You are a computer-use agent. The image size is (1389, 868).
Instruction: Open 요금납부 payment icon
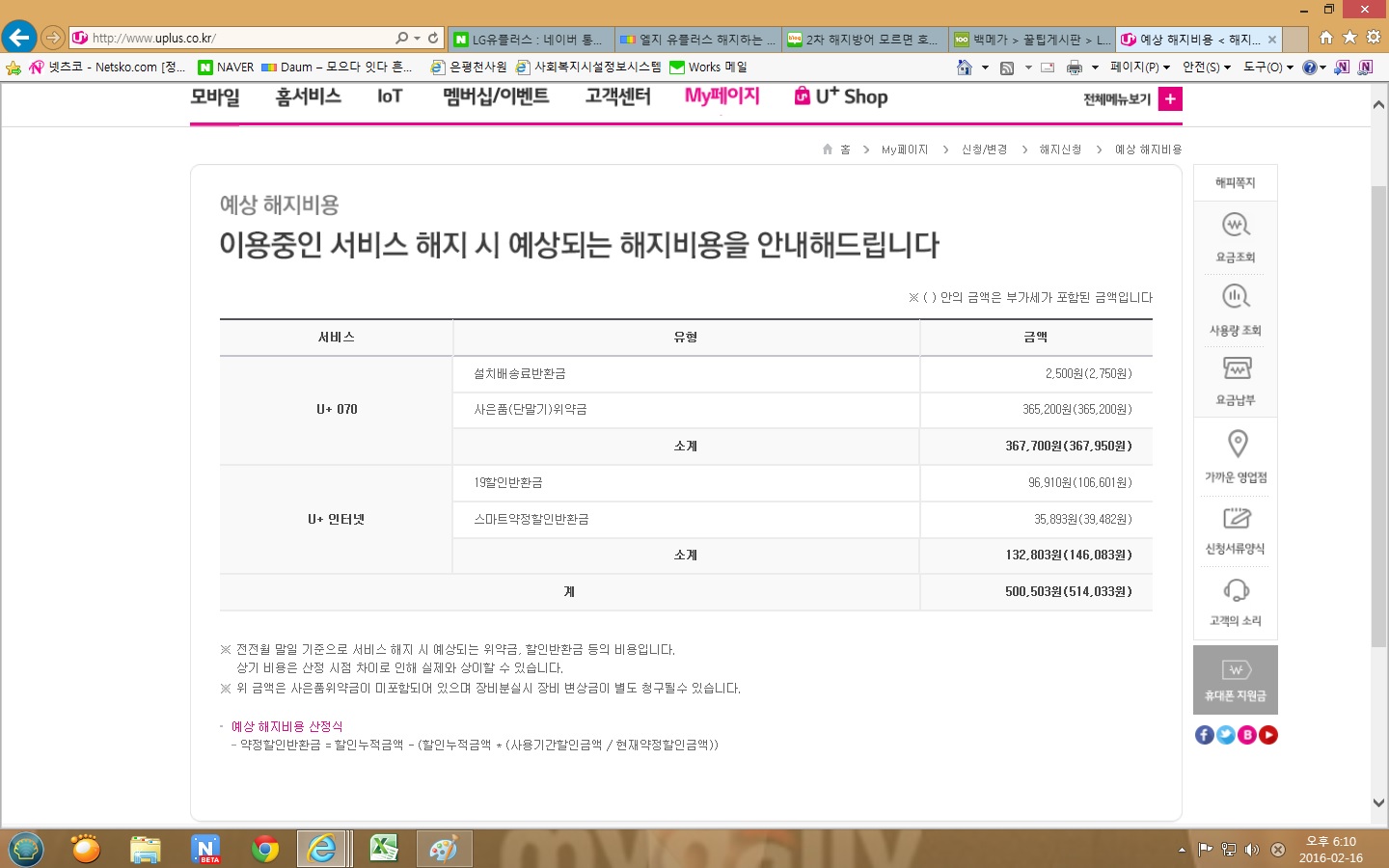point(1236,368)
